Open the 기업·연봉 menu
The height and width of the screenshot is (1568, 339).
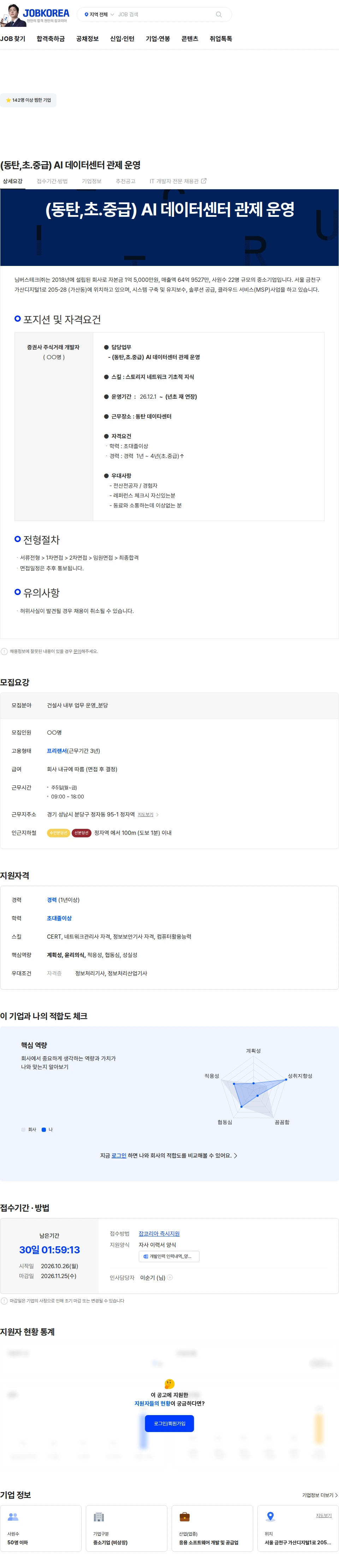(x=157, y=39)
